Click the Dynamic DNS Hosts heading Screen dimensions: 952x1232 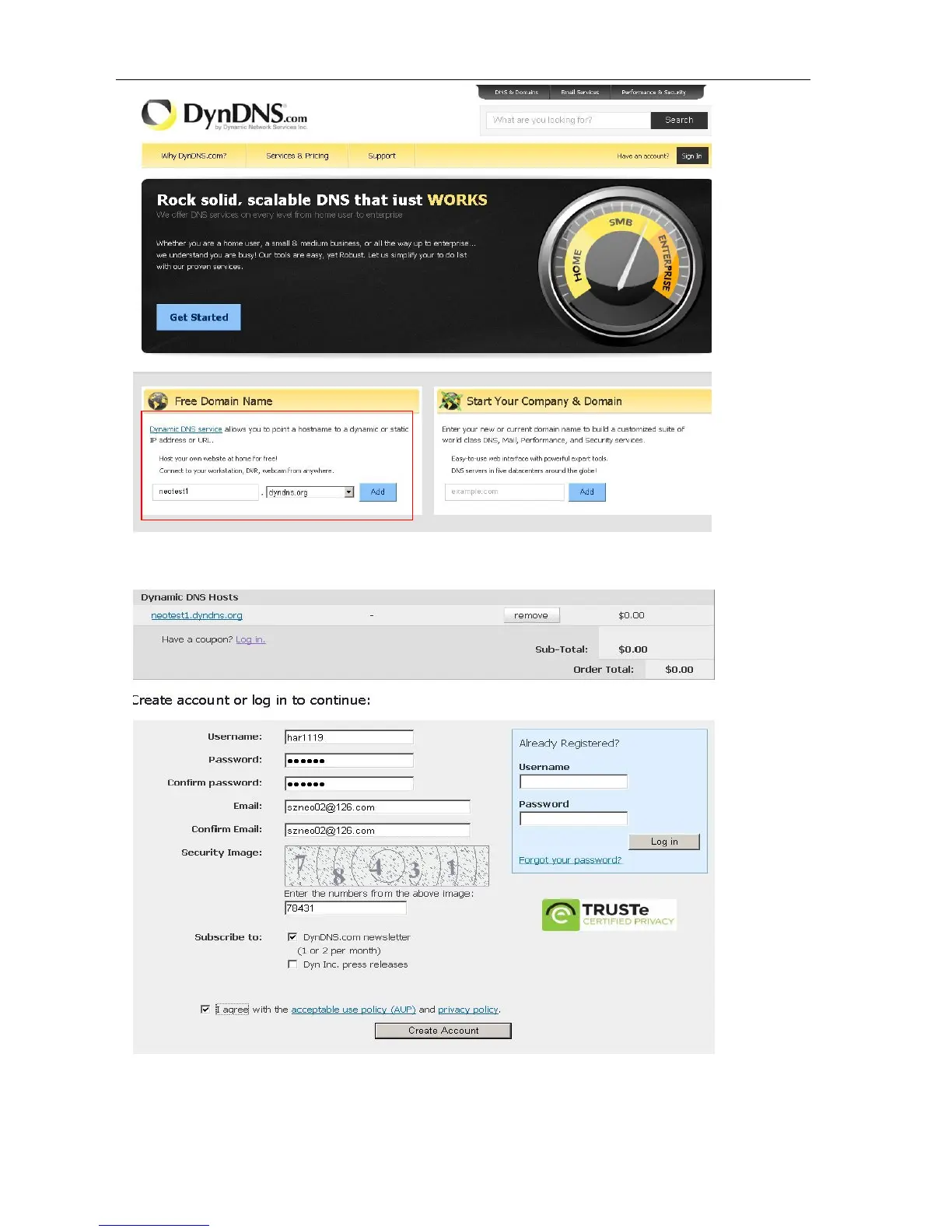[x=190, y=597]
